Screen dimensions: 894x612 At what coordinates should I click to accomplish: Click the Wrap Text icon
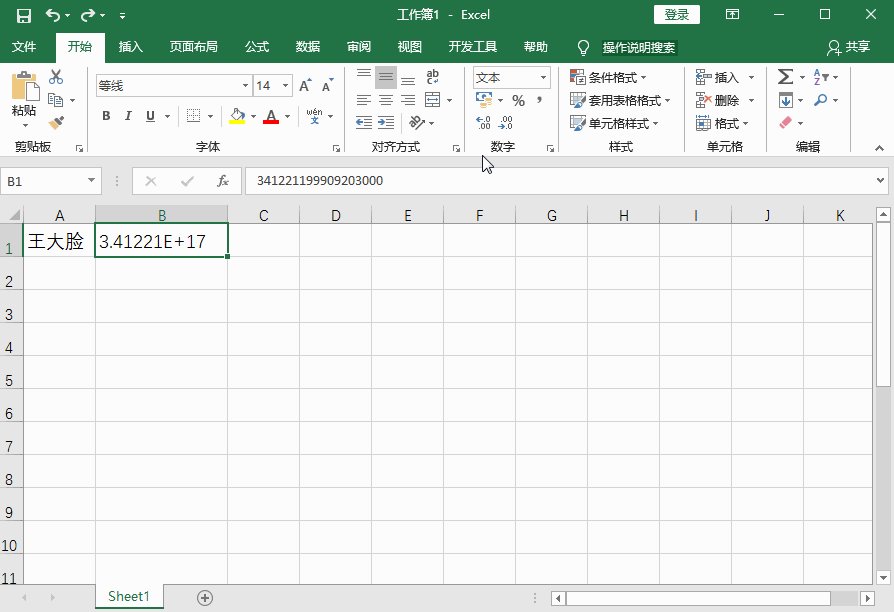[x=433, y=77]
